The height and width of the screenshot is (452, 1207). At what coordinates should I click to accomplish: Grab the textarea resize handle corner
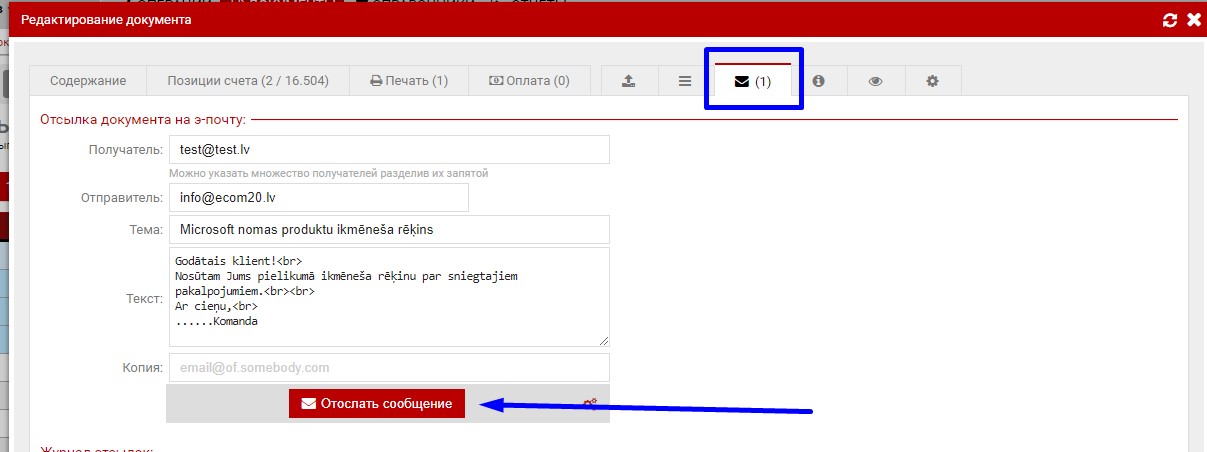click(x=603, y=340)
